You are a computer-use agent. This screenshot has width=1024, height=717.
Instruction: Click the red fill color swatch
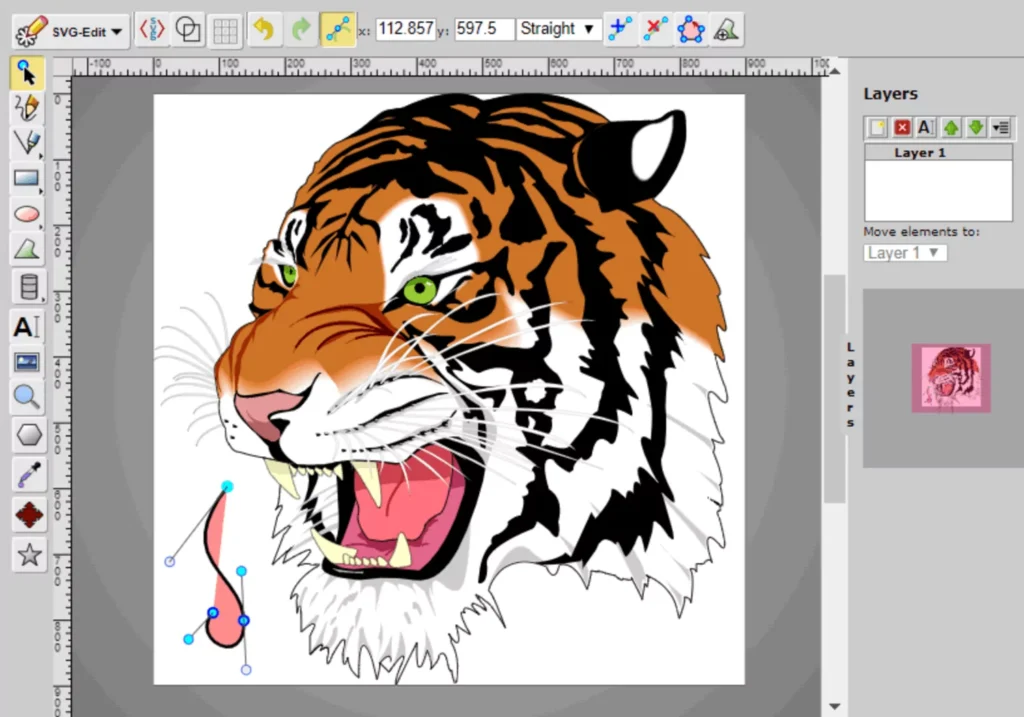tap(27, 513)
